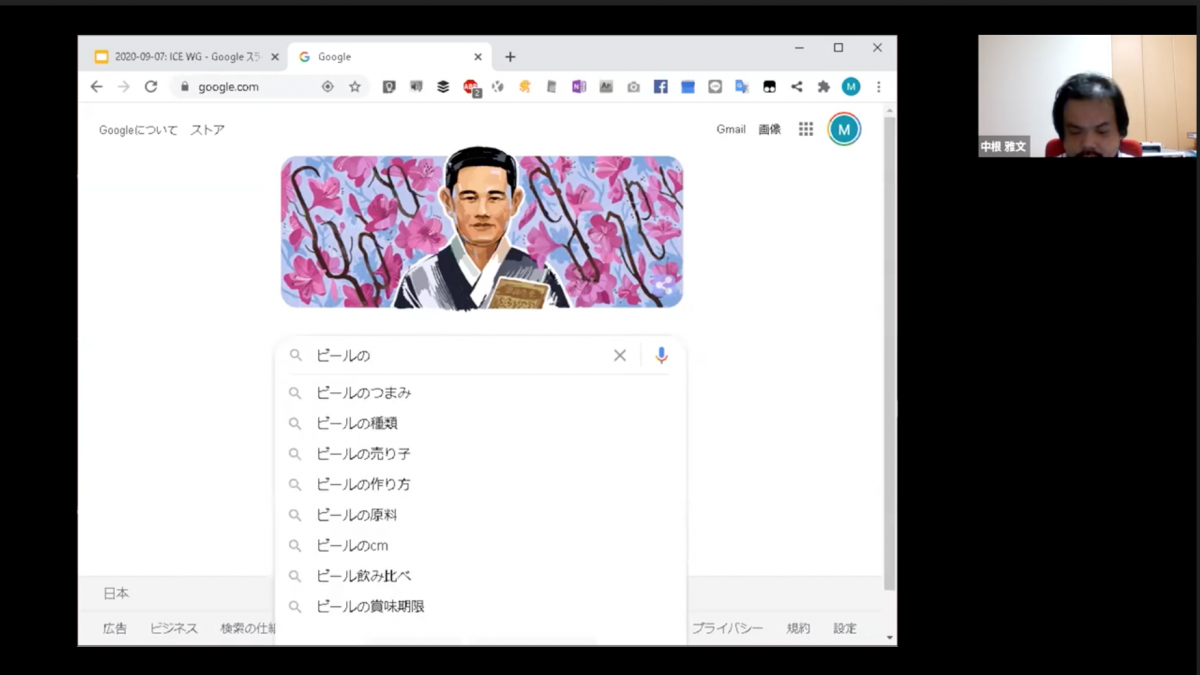Close the ICE WG Google Slides tab
Screen dimensions: 1200x675
tap(275, 57)
